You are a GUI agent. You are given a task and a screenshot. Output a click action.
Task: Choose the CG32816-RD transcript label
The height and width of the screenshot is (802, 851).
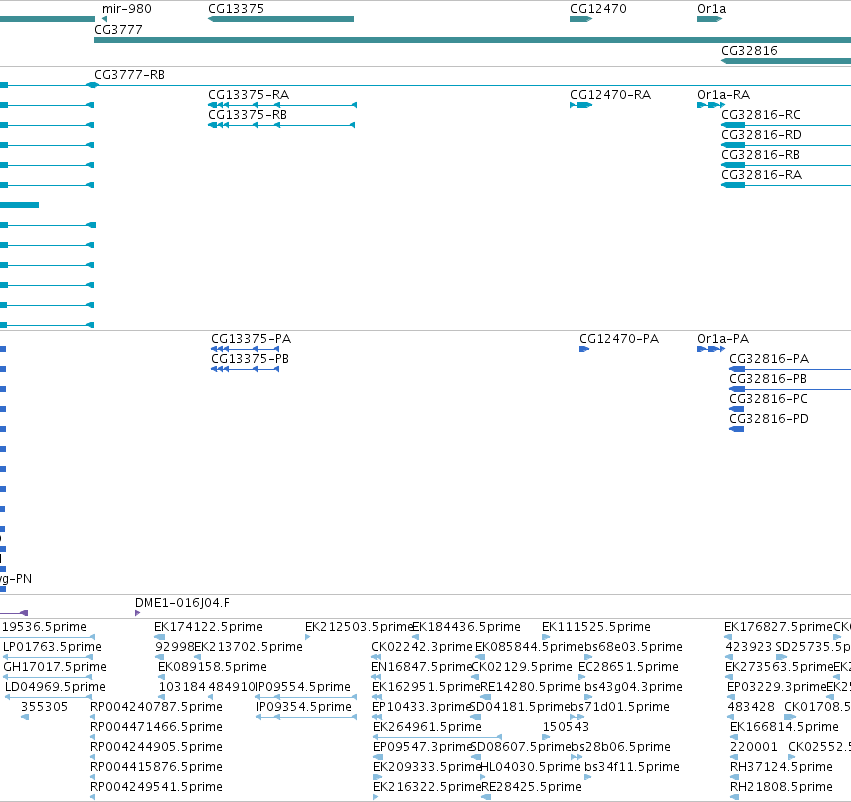(x=761, y=135)
